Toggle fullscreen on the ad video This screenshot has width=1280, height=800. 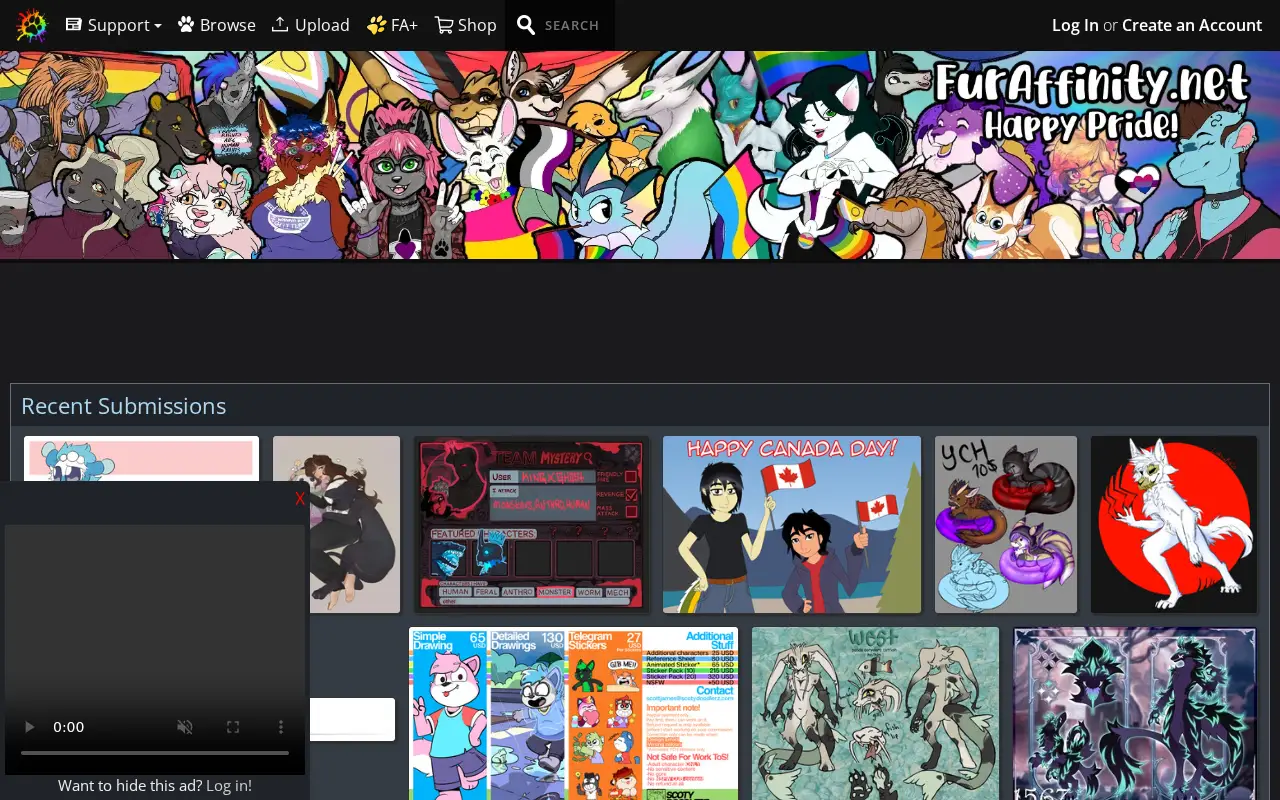(233, 727)
